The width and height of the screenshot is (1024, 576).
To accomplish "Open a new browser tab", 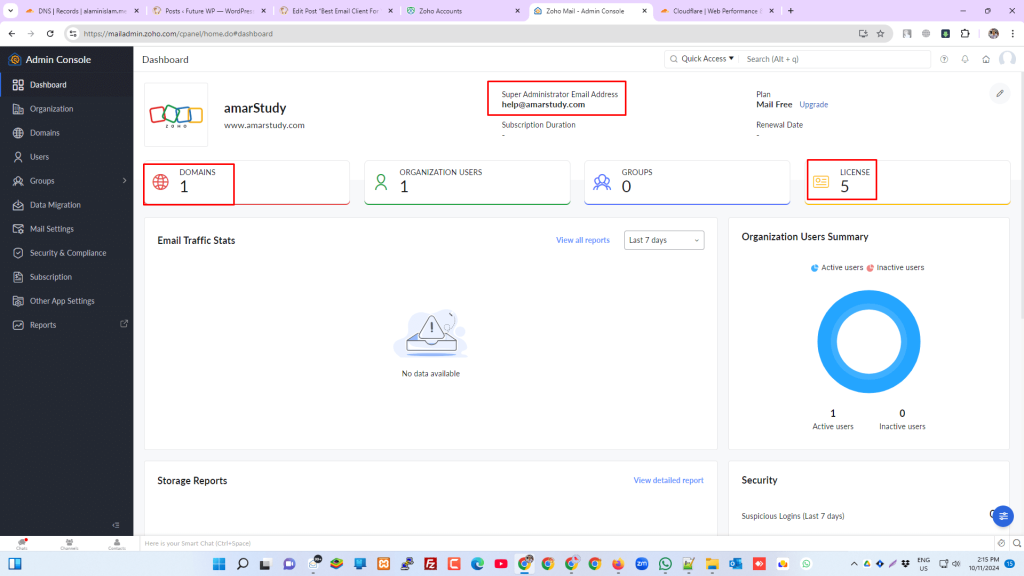I will click(x=790, y=11).
